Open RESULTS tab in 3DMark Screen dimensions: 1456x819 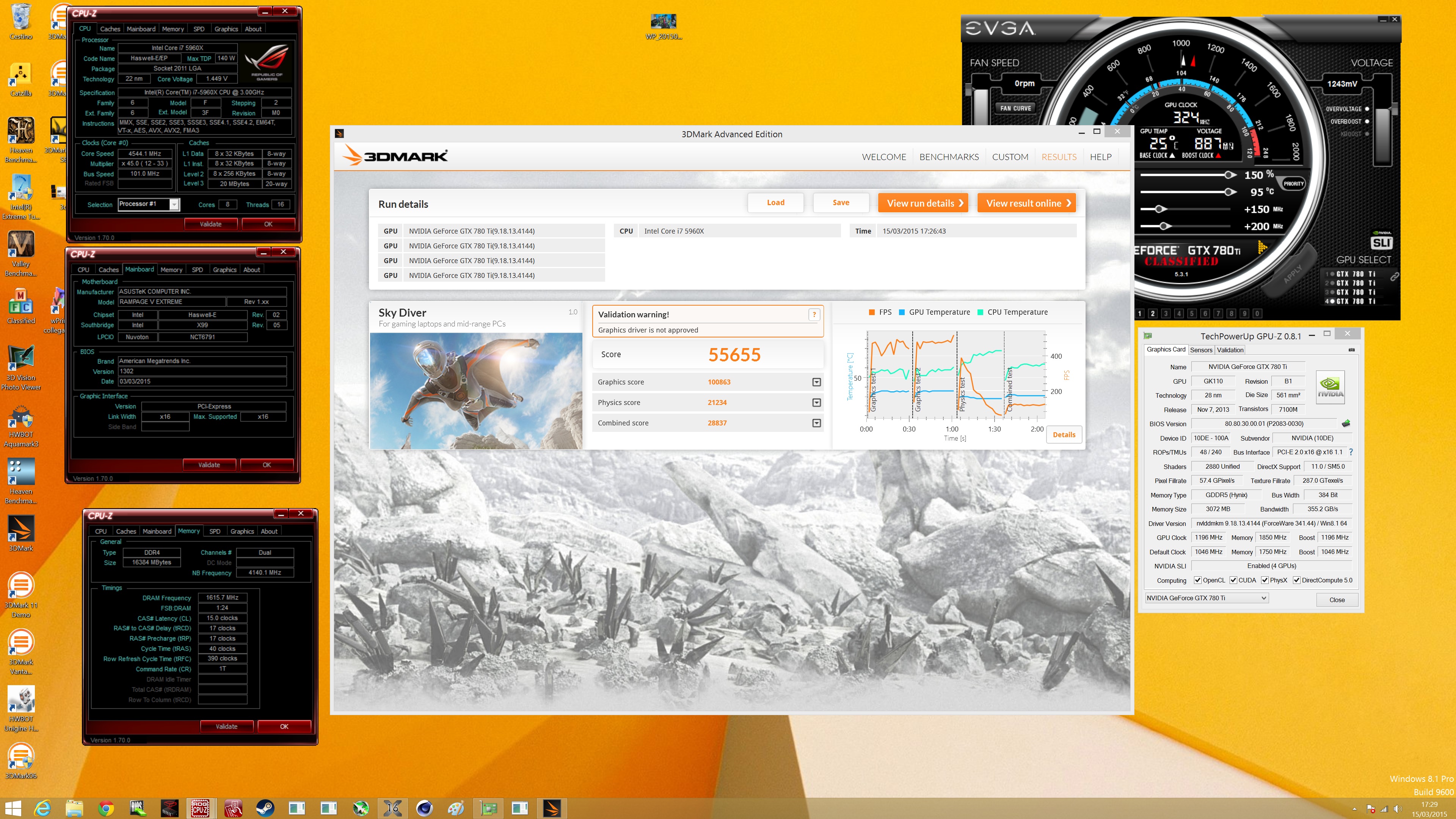click(x=1059, y=157)
